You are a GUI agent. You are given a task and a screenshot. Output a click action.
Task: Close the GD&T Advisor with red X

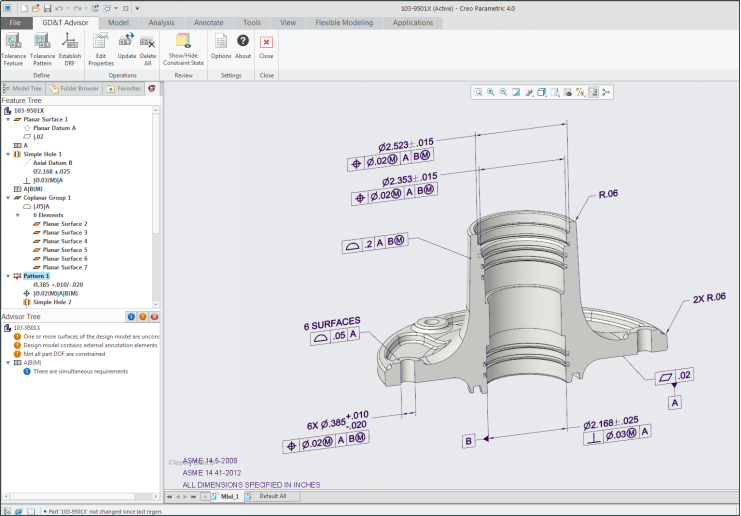point(266,46)
